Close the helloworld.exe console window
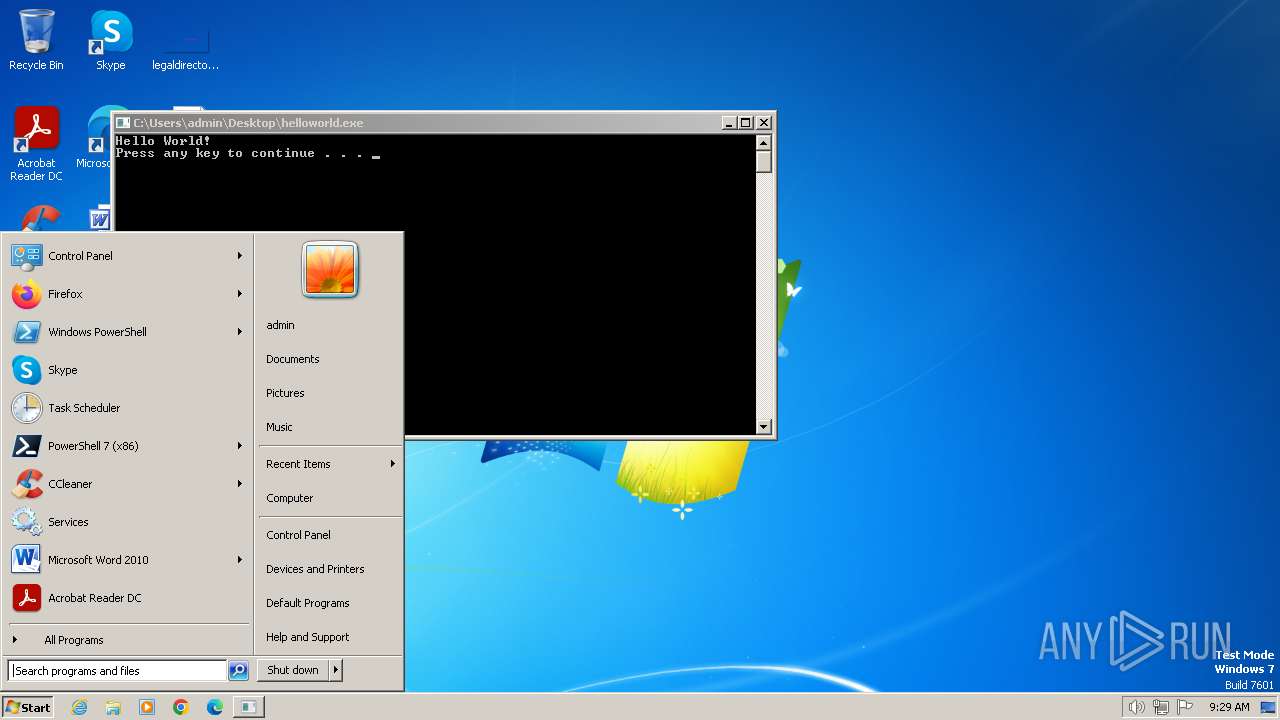The width and height of the screenshot is (1280, 720). pyautogui.click(x=764, y=123)
